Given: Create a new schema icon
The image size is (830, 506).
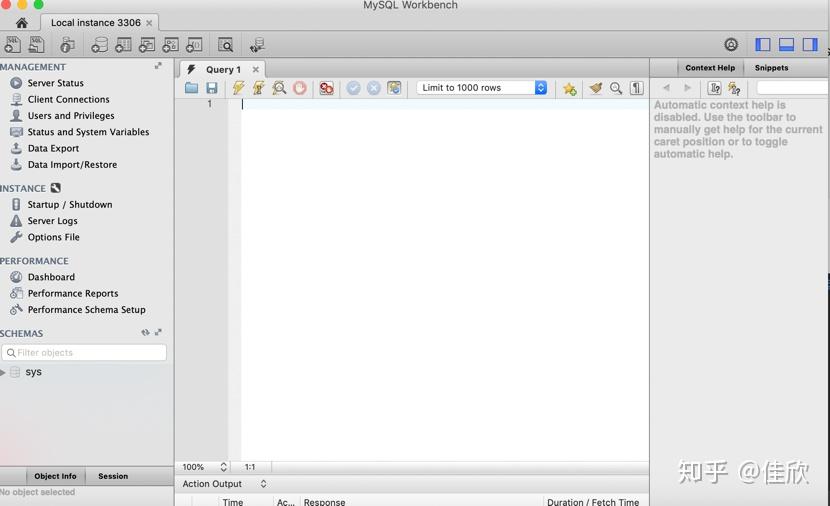Looking at the screenshot, I should click(99, 45).
